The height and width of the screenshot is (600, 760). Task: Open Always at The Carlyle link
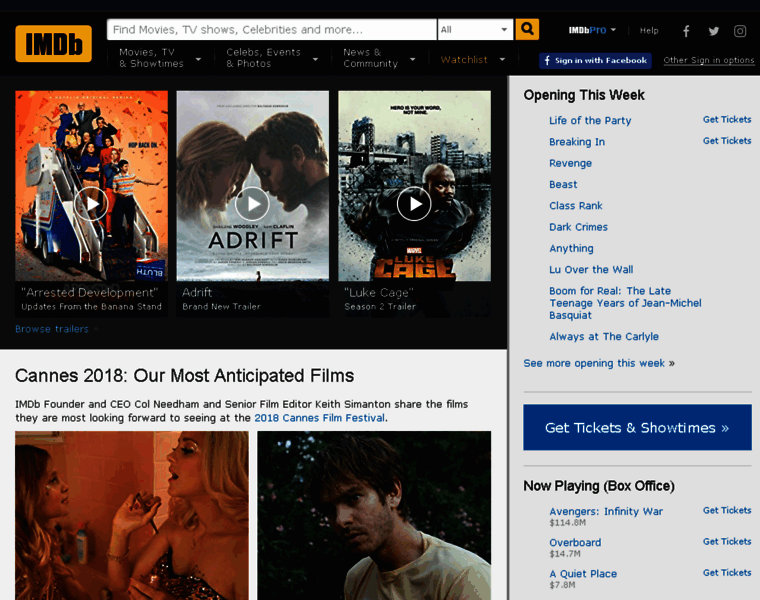tap(604, 336)
